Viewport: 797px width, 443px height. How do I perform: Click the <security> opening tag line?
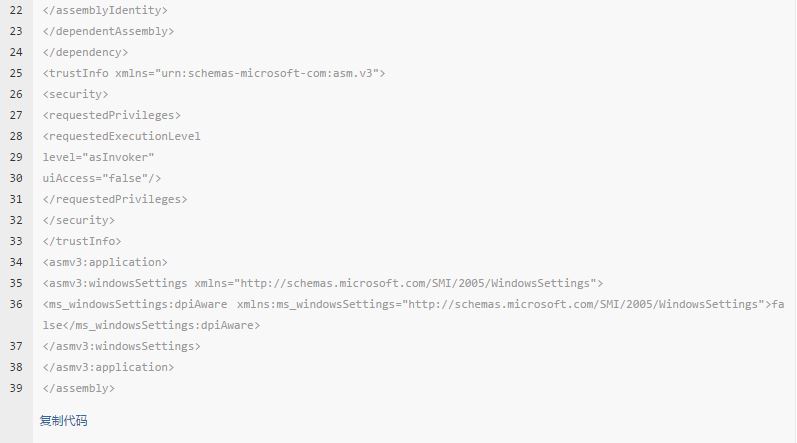pos(76,94)
